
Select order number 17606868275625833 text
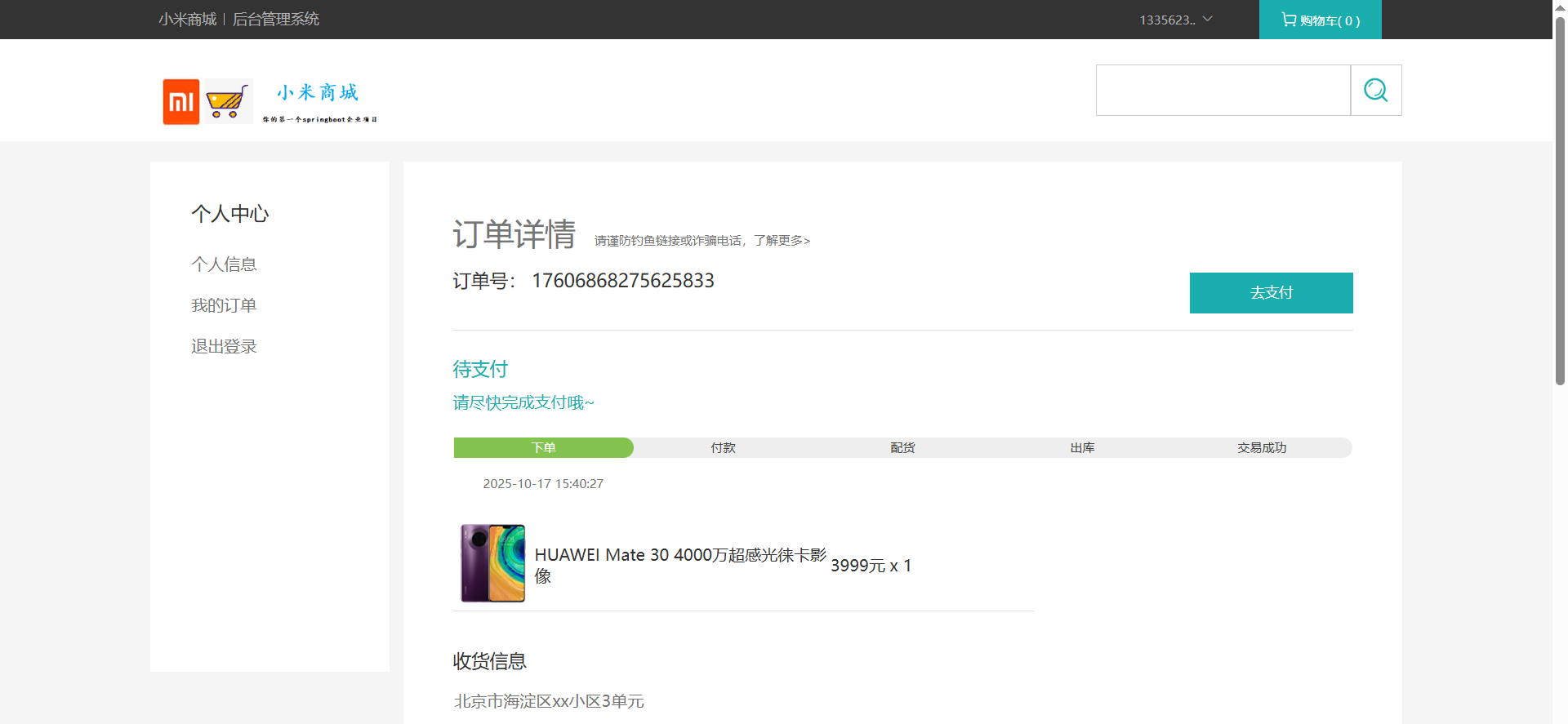pos(623,281)
